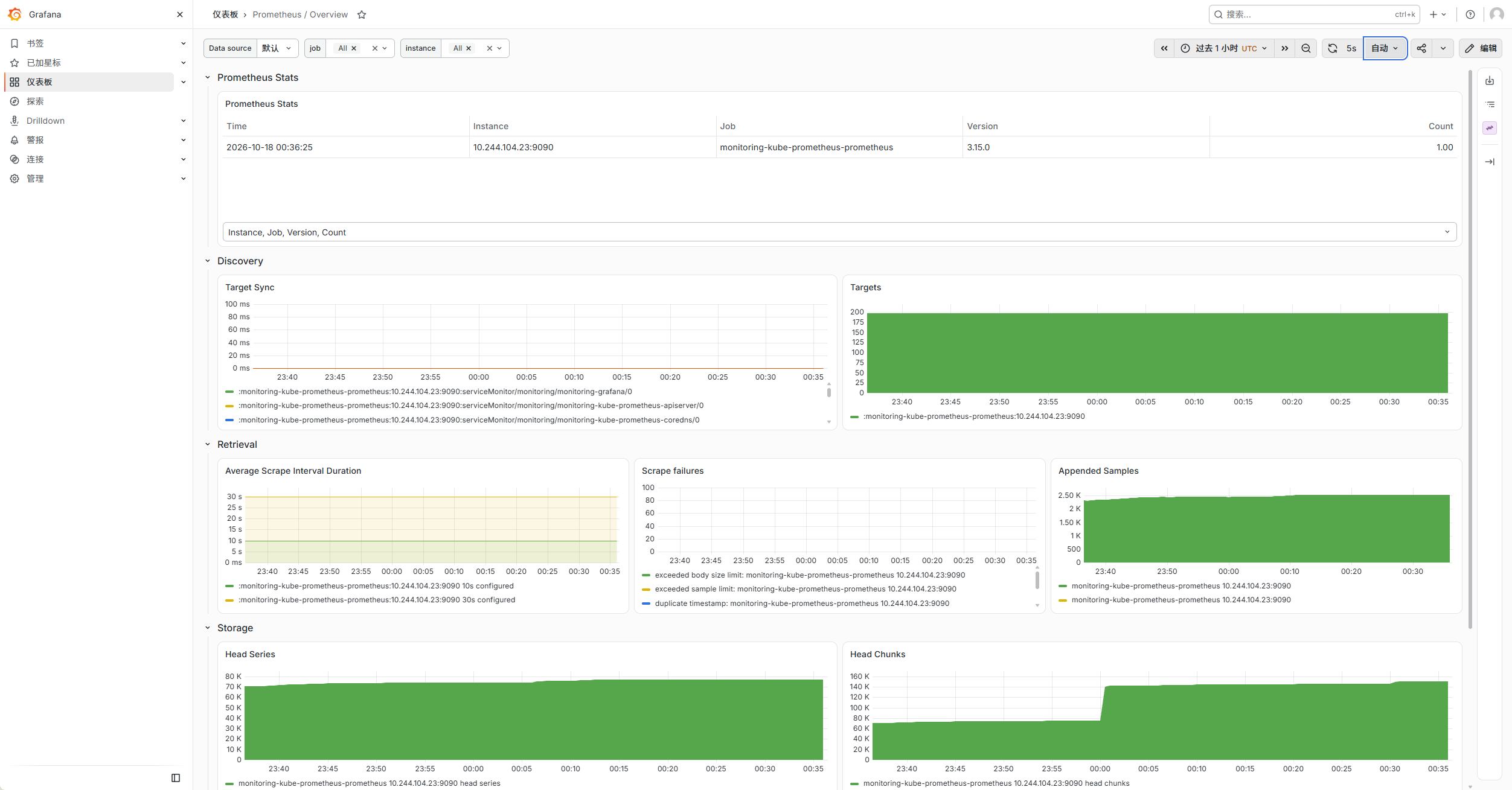Collapse the Discovery row
1512x790 pixels.
coord(208,261)
